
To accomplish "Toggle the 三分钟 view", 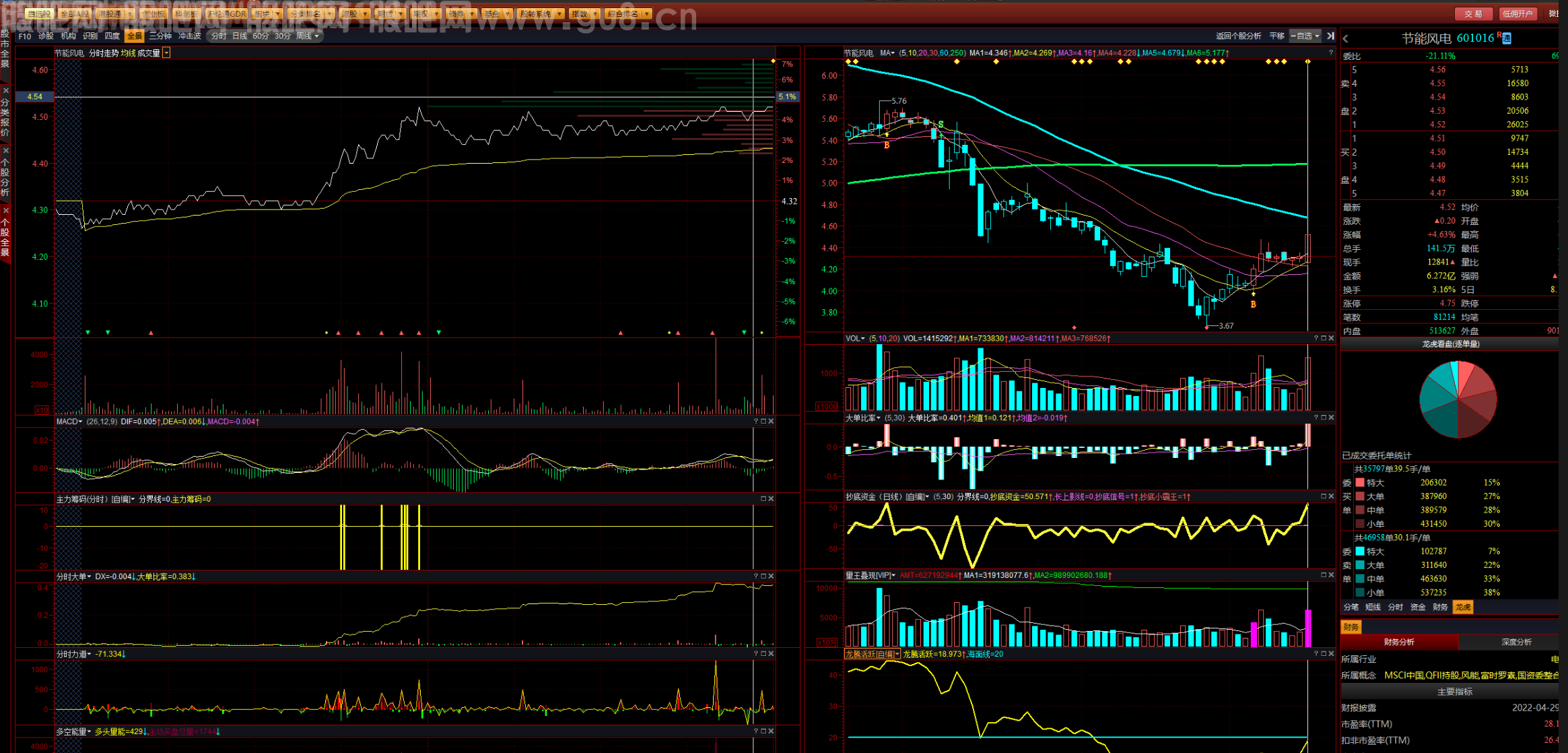I will click(x=160, y=36).
